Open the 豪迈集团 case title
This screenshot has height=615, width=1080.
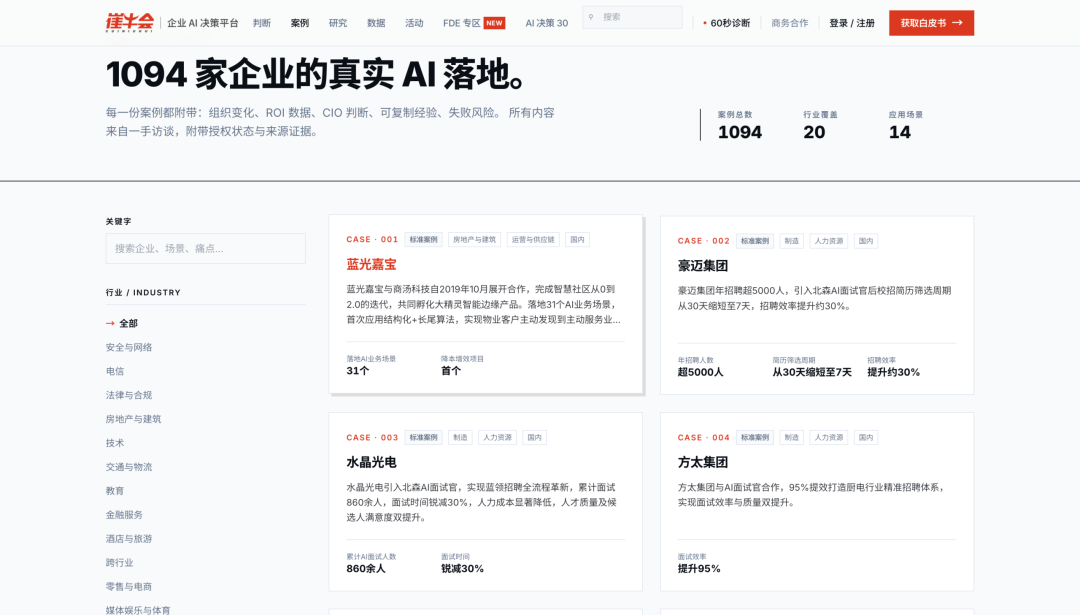pos(703,266)
